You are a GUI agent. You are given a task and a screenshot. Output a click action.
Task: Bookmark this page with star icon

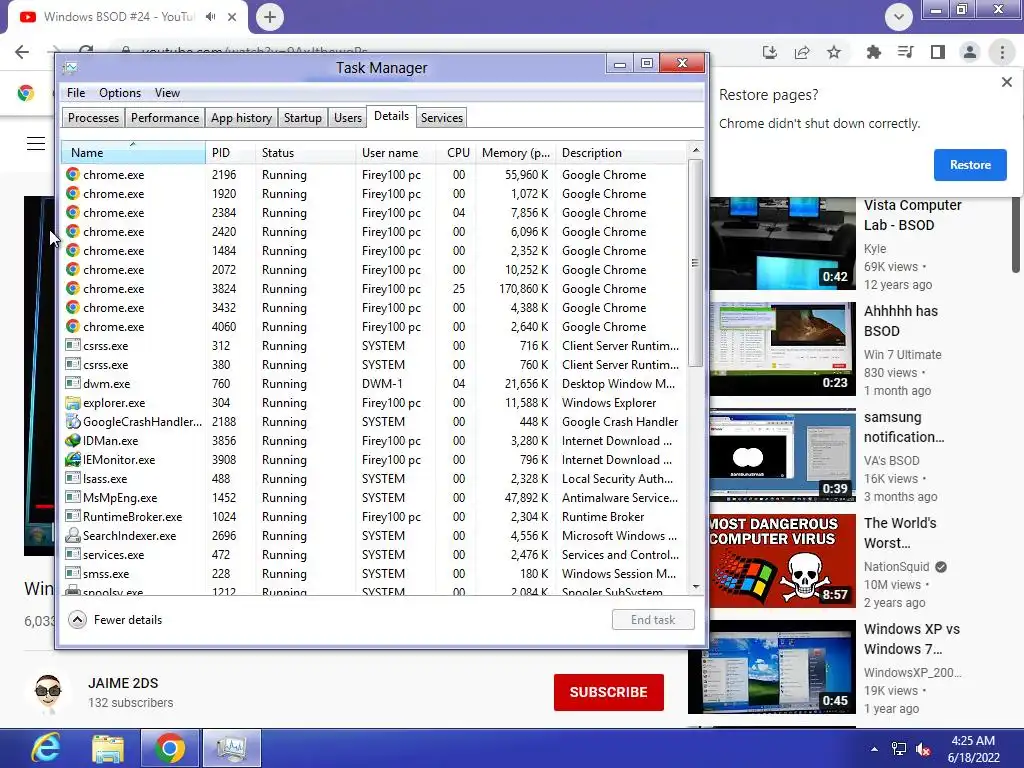click(834, 52)
